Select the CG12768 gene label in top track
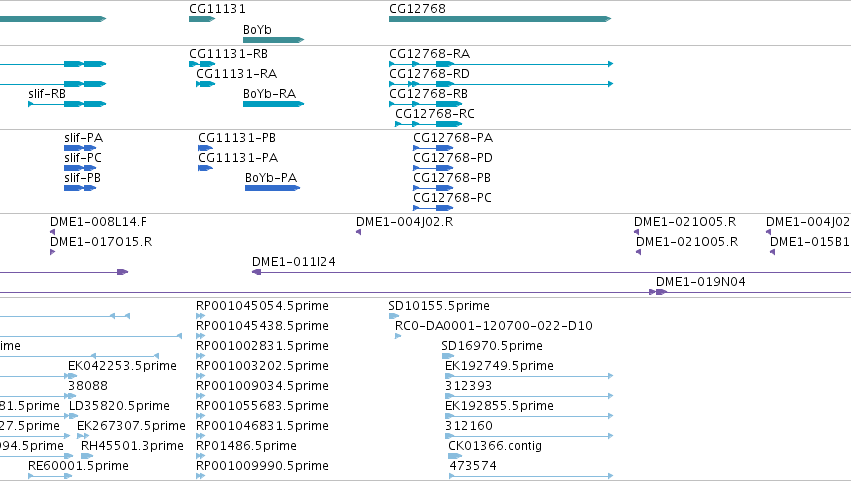This screenshot has height=481, width=851. 417,9
